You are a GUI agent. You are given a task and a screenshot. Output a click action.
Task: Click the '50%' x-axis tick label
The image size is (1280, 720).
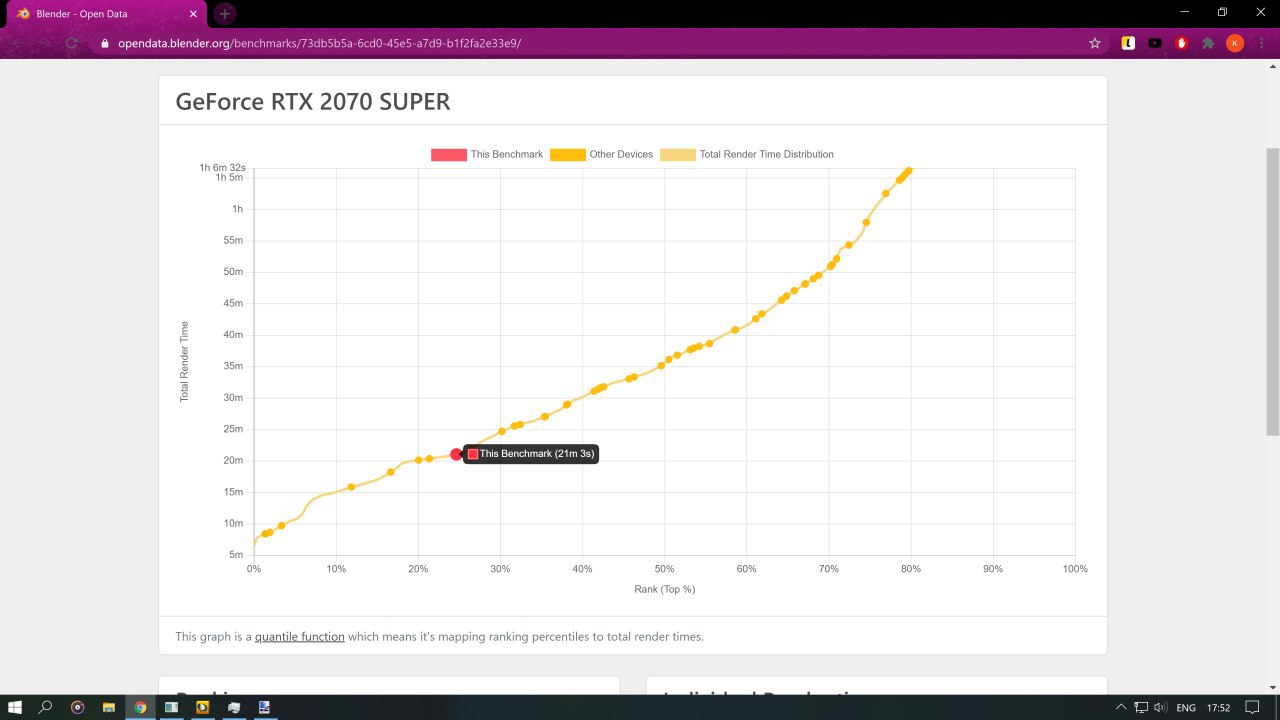(x=664, y=569)
